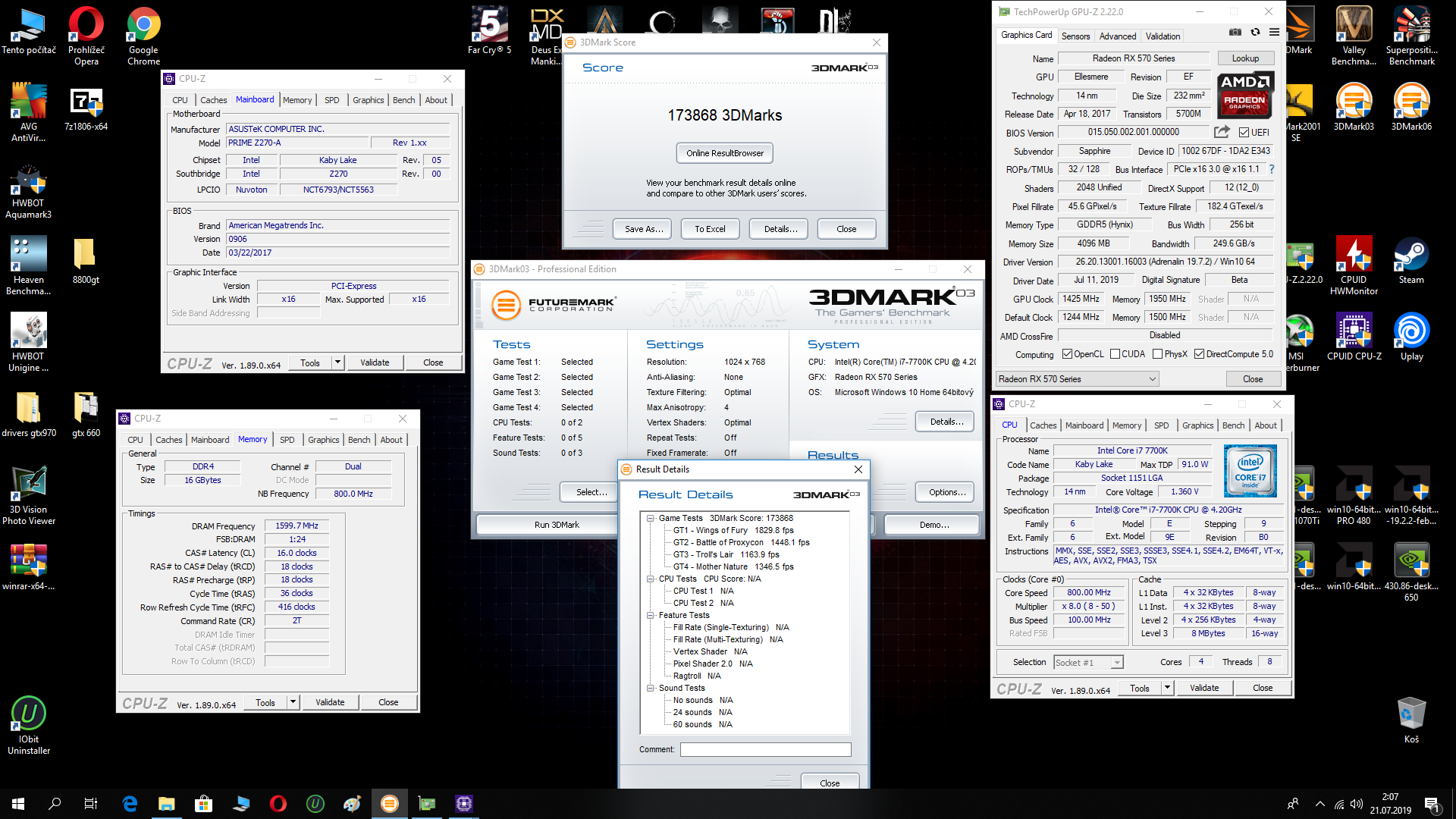Open the SPD tab in Mainboard CPU-Z window
Screen dimensions: 1456x819
click(x=332, y=100)
